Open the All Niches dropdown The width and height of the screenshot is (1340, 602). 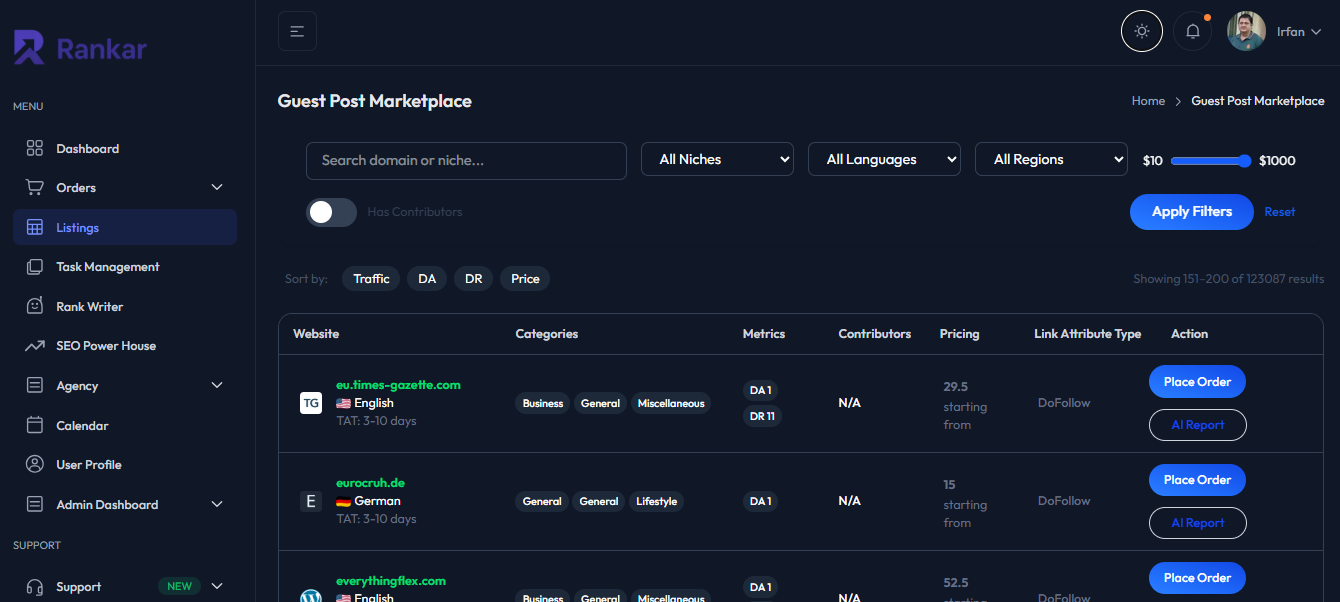point(717,160)
